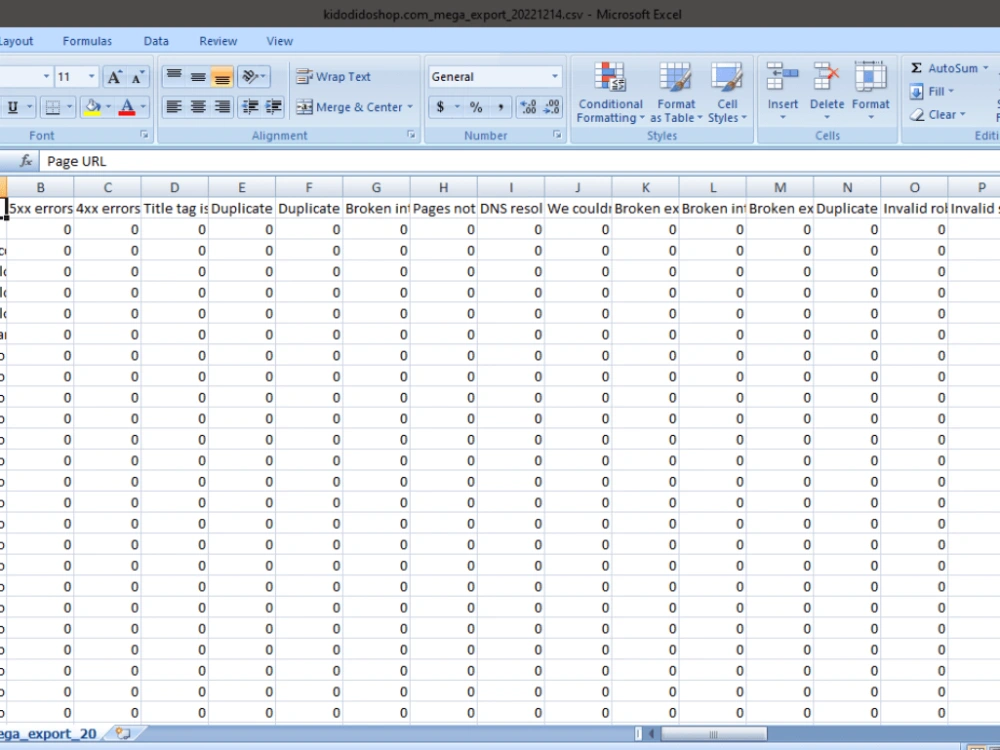Click Merge & Center button
1000x750 pixels.
coord(349,107)
